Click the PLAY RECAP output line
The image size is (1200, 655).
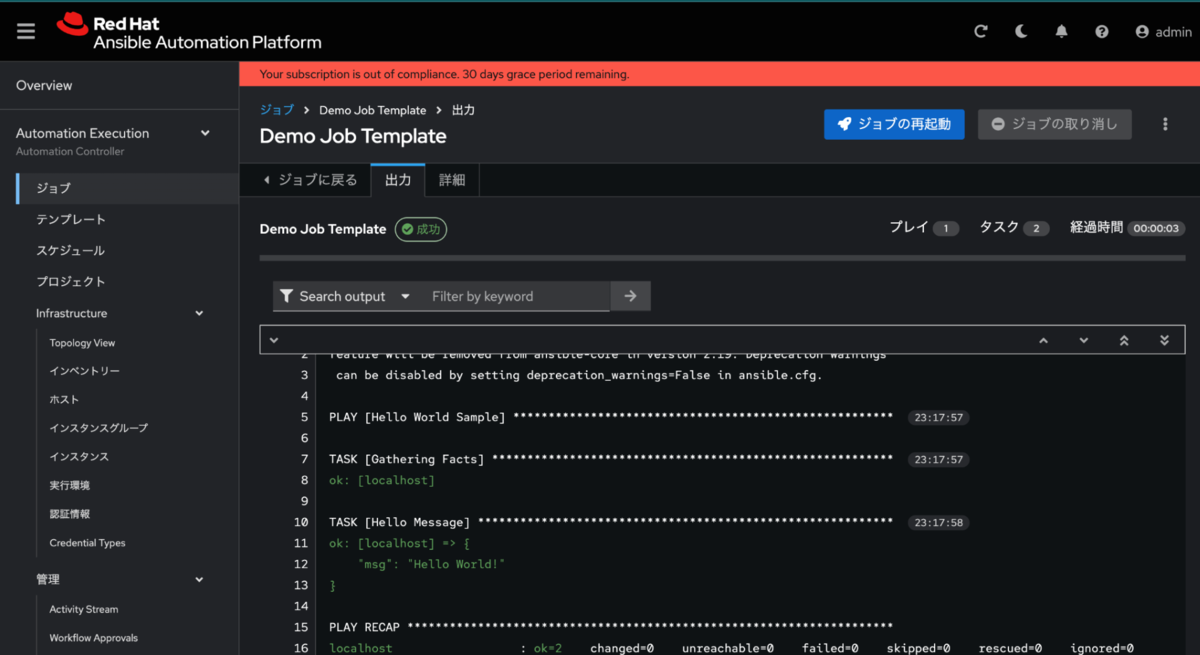[x=610, y=627]
